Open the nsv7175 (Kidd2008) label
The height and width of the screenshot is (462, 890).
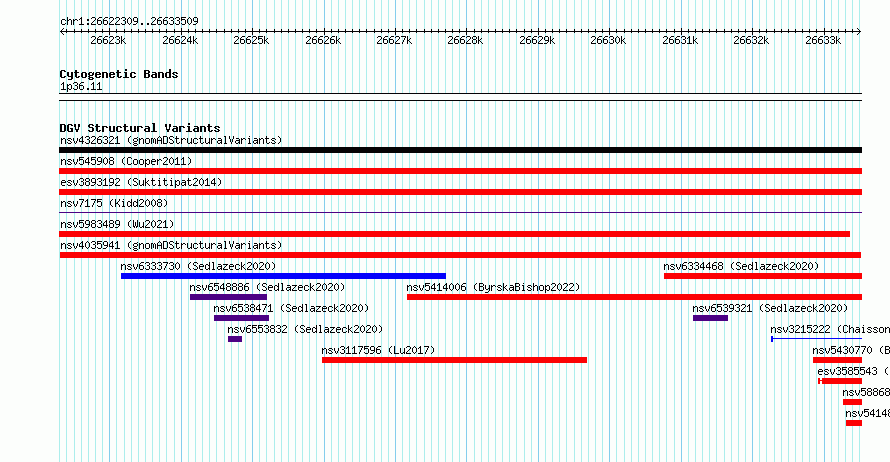[x=114, y=203]
